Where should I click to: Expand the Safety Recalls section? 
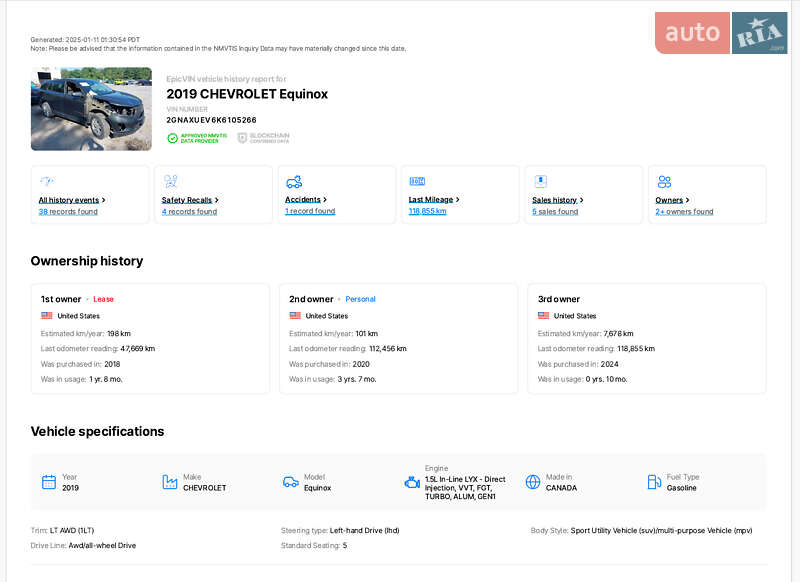tap(187, 200)
